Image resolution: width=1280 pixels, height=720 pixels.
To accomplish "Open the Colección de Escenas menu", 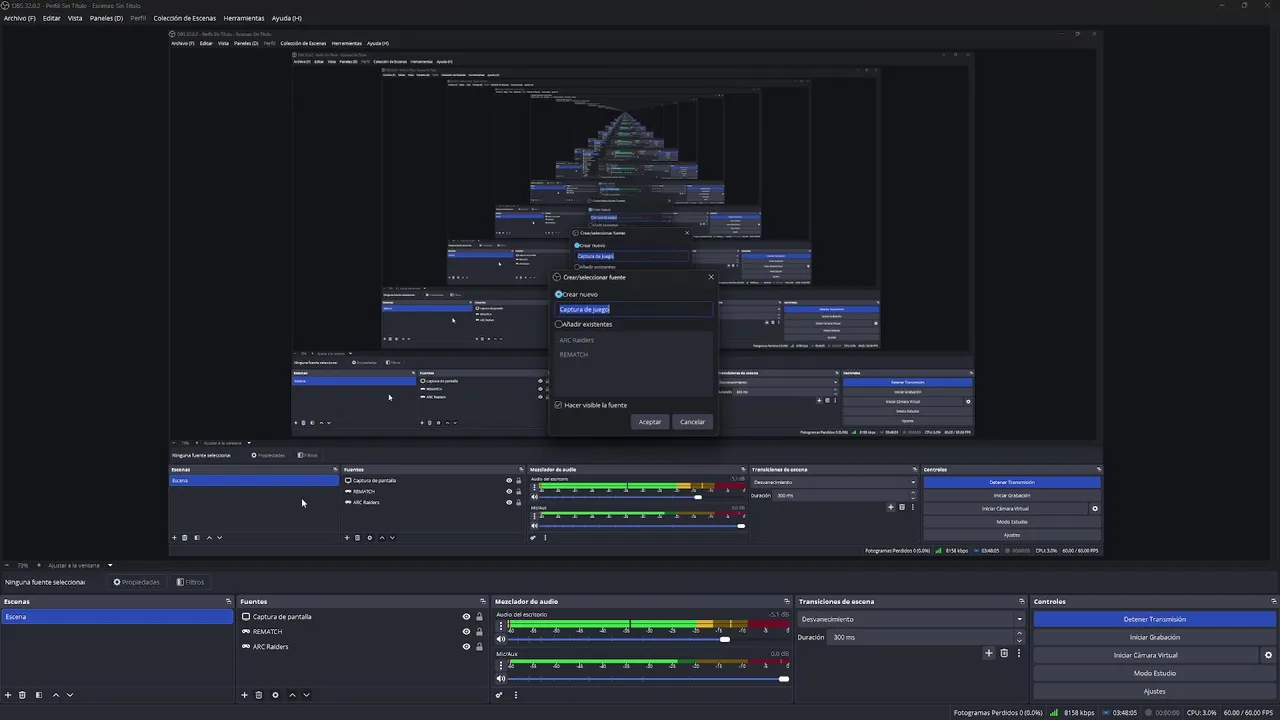I will click(184, 18).
